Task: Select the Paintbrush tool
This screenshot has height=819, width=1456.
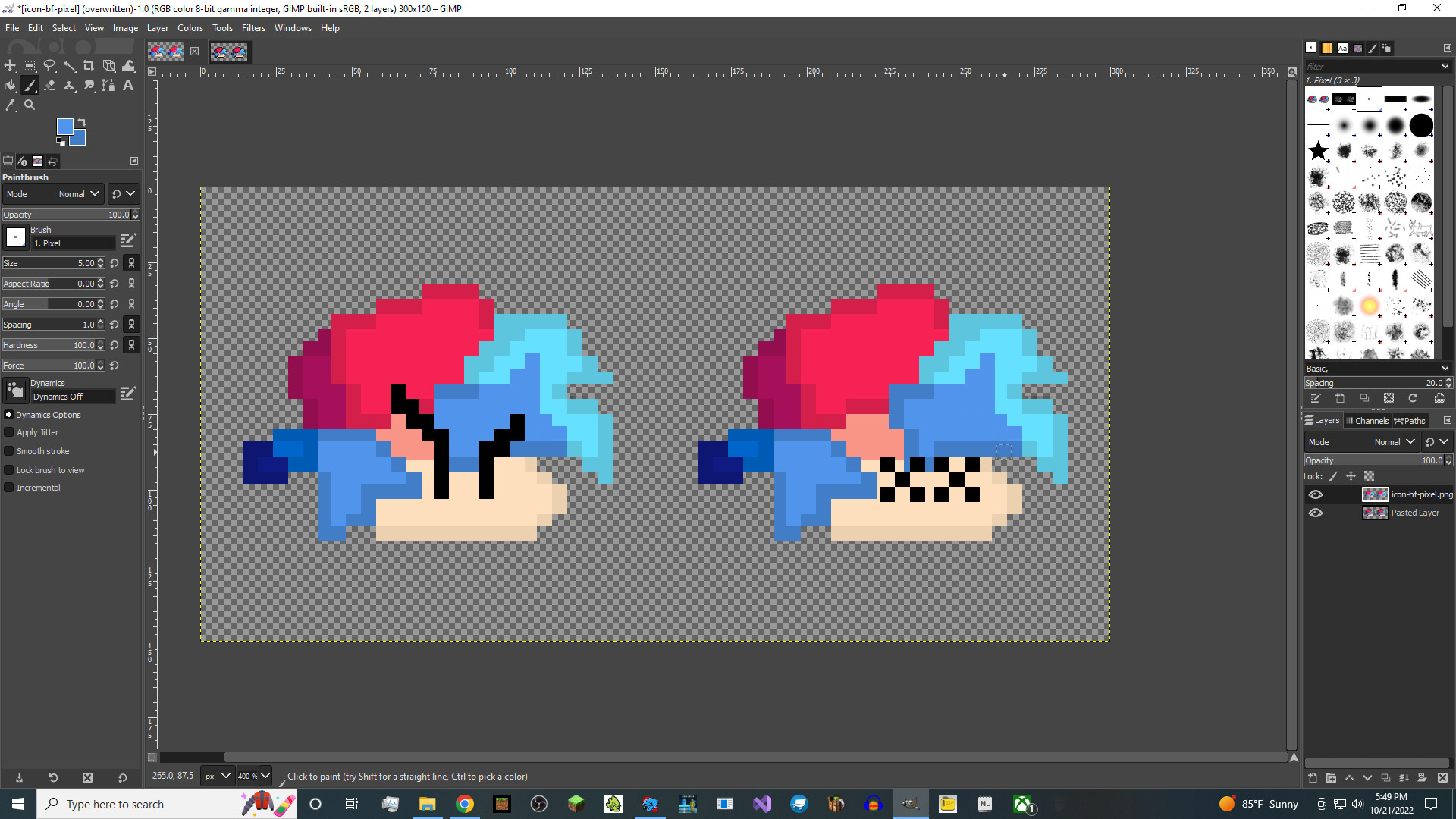Action: [x=30, y=86]
